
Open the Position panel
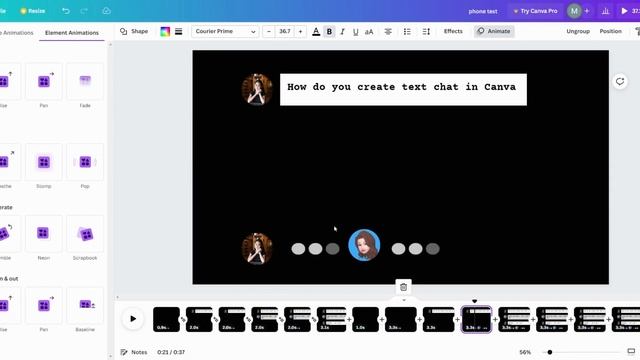[x=611, y=31]
